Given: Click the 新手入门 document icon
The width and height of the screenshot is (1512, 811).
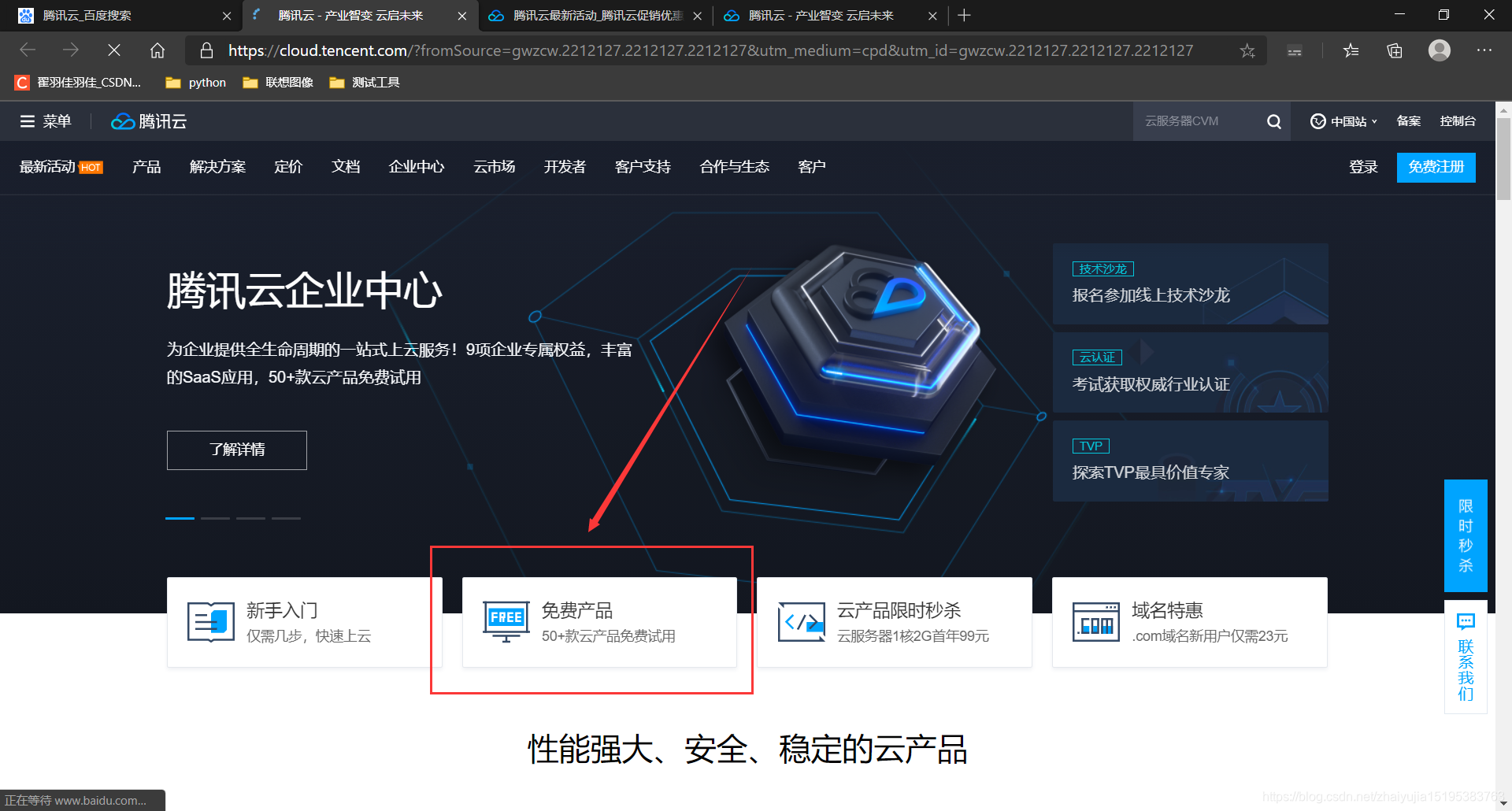Looking at the screenshot, I should pos(211,621).
